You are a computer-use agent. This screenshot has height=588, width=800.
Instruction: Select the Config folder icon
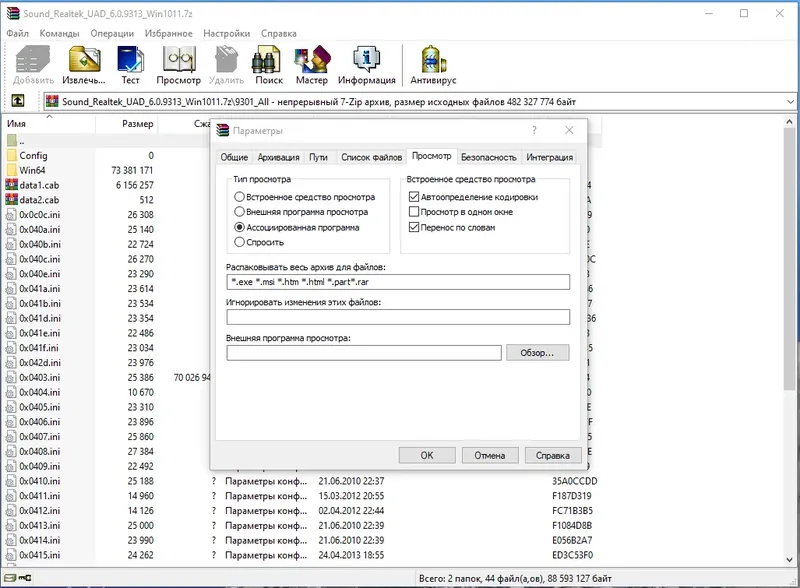[12, 155]
